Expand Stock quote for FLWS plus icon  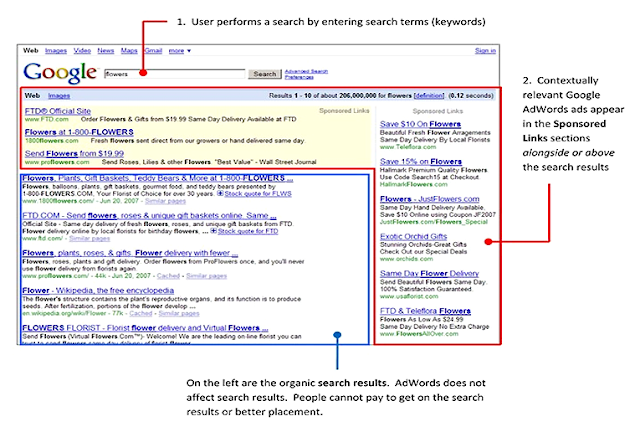pyautogui.click(x=220, y=194)
